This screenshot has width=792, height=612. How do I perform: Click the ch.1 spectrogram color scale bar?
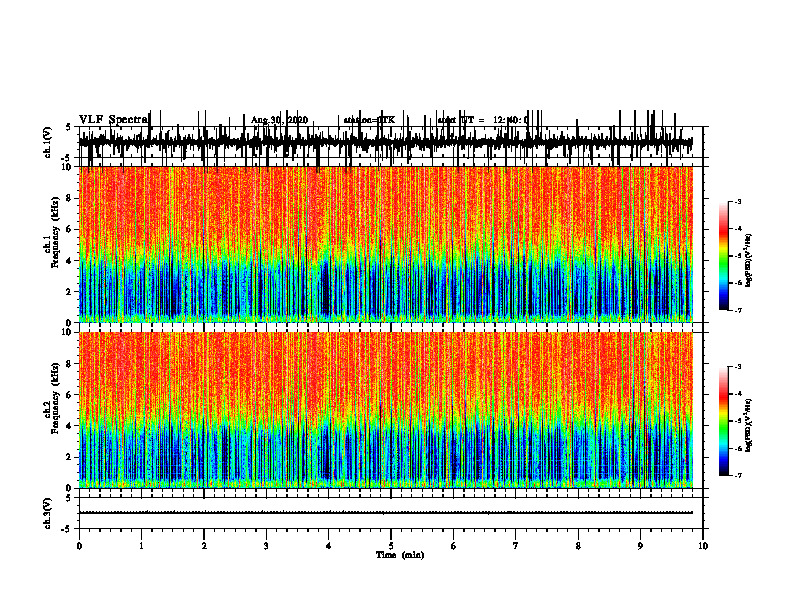click(723, 255)
